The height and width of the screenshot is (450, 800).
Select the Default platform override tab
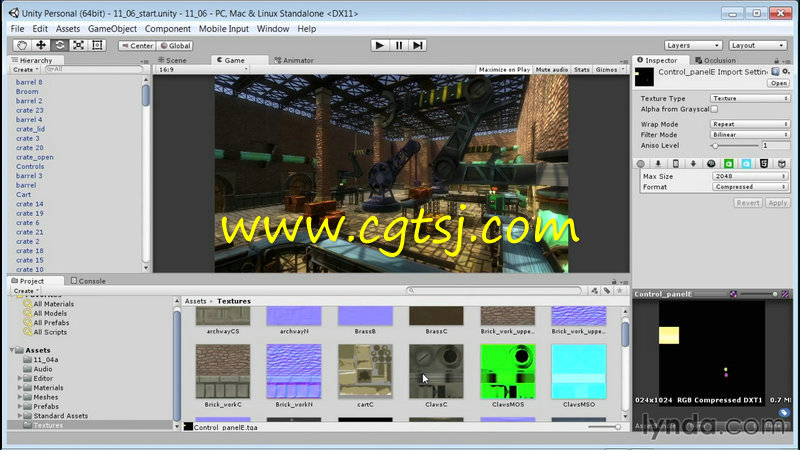641,164
